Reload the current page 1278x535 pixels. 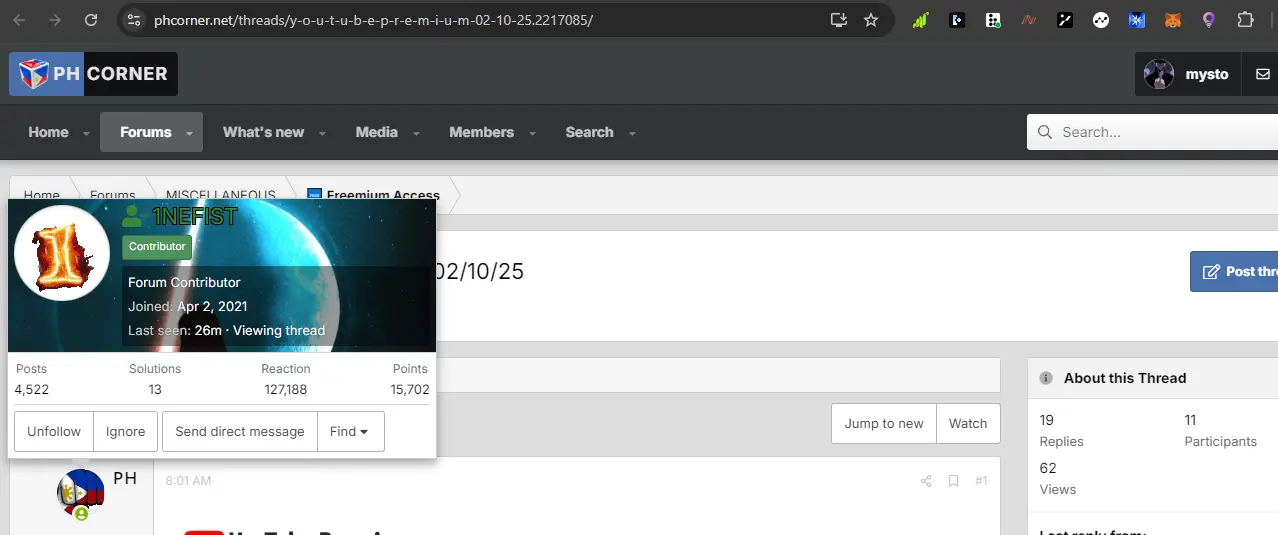pyautogui.click(x=91, y=20)
